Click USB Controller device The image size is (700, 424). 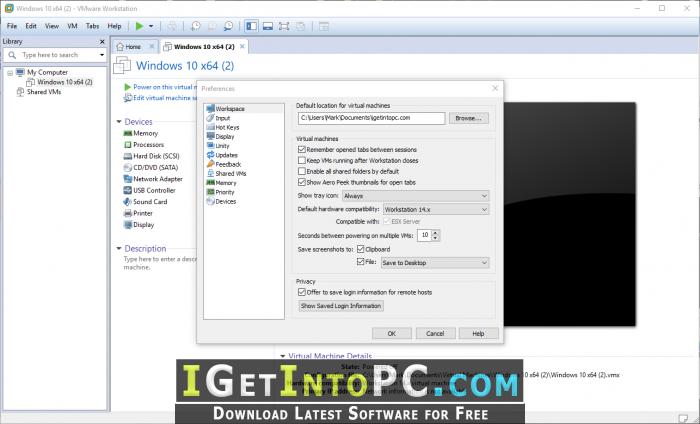(x=150, y=190)
